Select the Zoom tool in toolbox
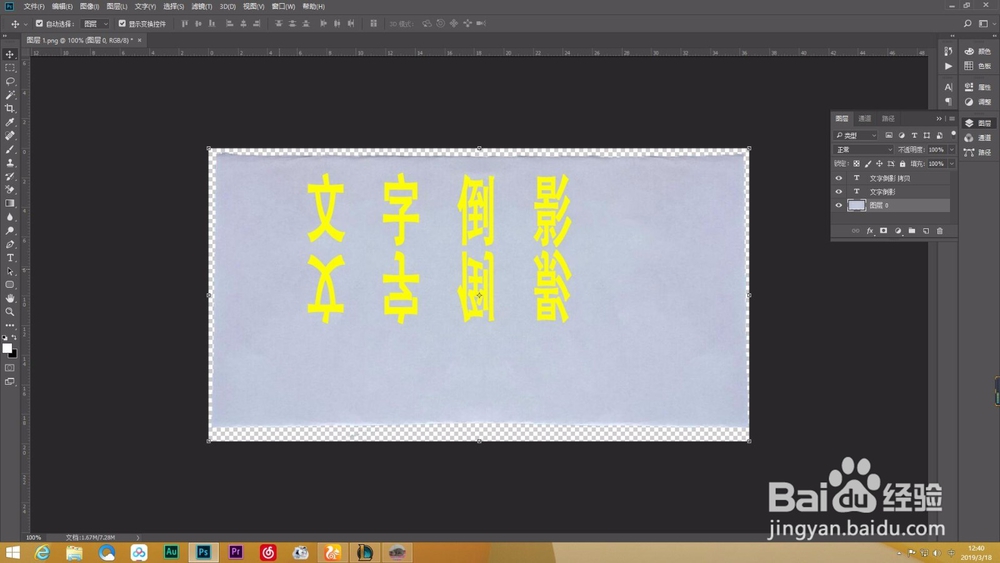Viewport: 1000px width, 563px height. point(10,312)
